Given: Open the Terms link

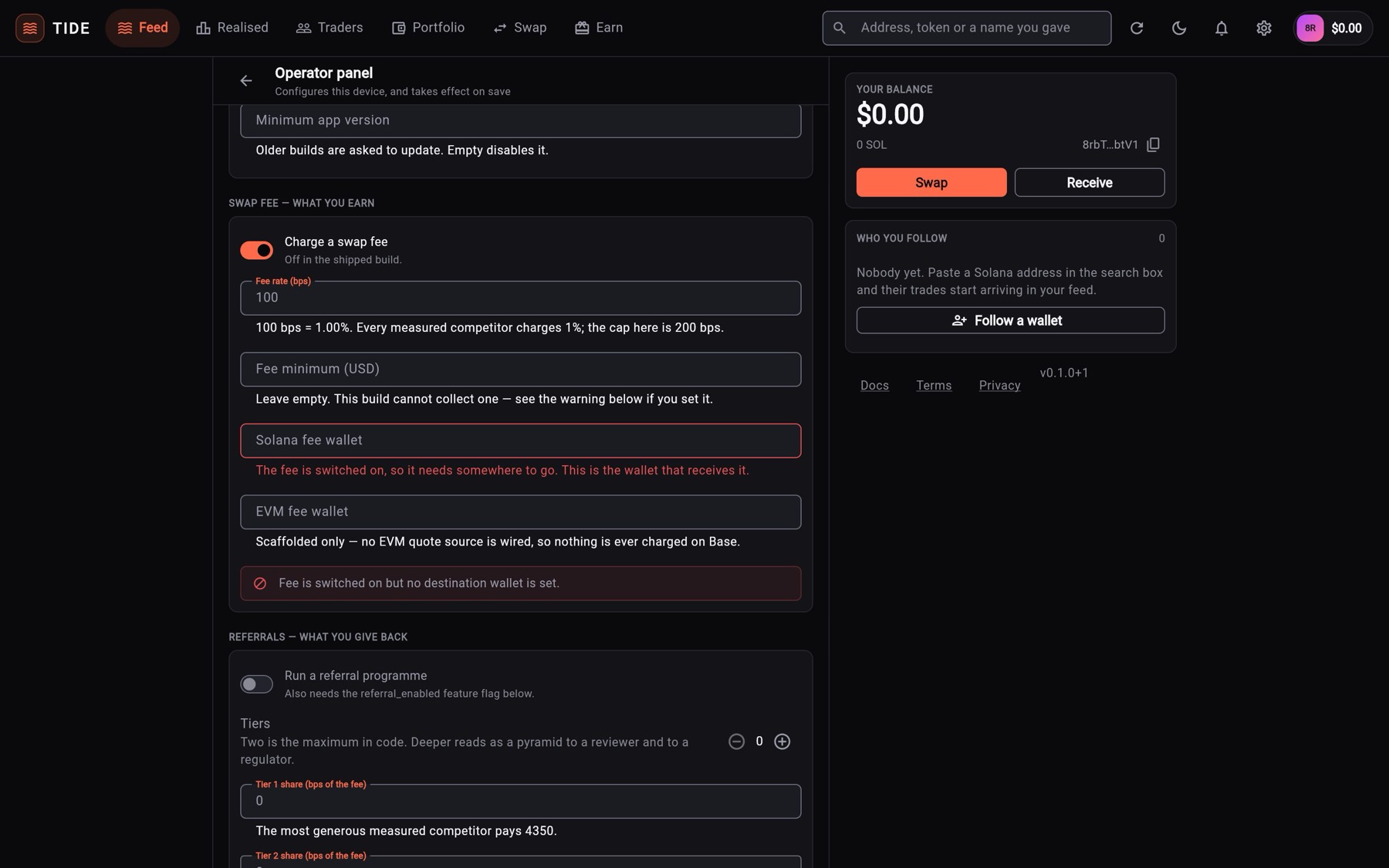Looking at the screenshot, I should pos(934,385).
